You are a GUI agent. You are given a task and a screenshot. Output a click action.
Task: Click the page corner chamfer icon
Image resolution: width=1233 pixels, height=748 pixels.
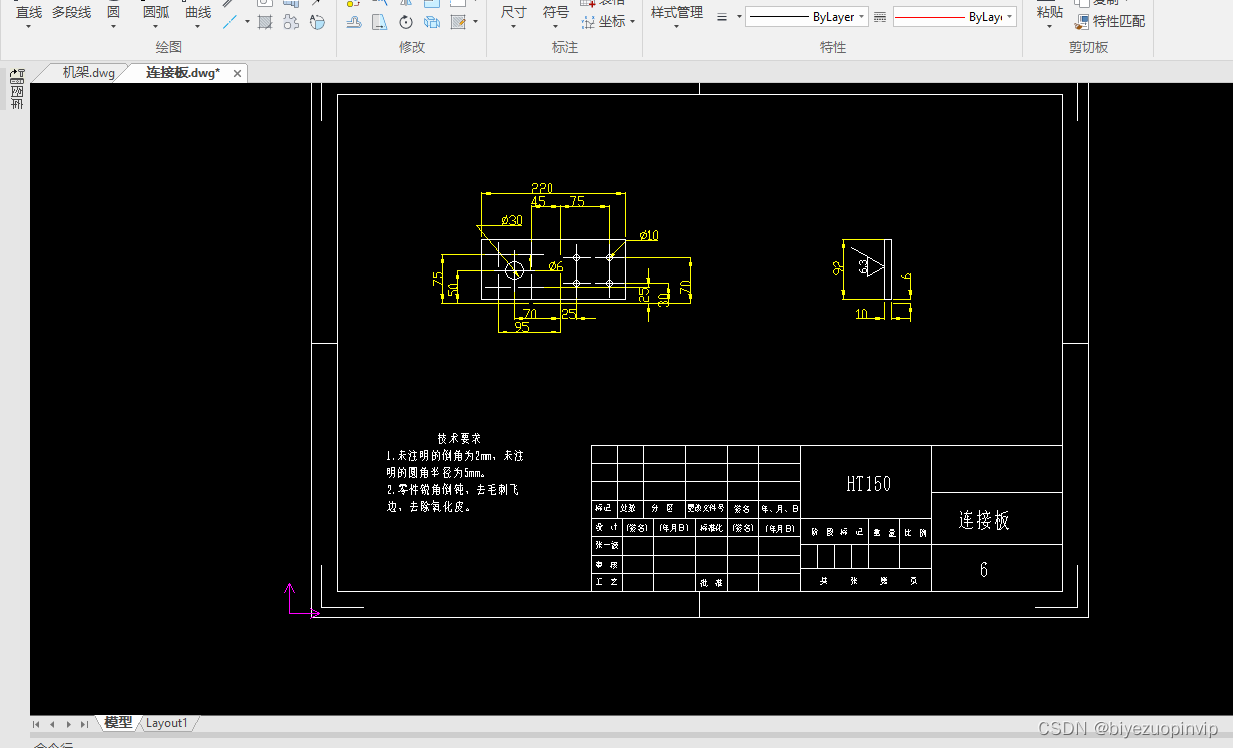(x=380, y=21)
